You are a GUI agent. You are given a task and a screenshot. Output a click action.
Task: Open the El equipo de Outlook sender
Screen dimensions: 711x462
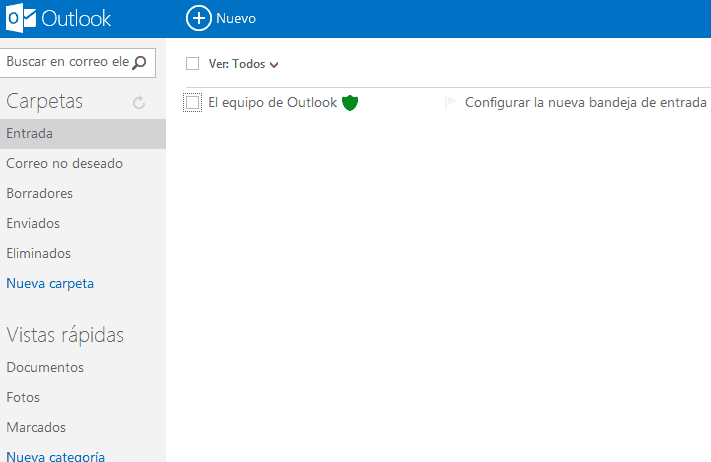(273, 102)
